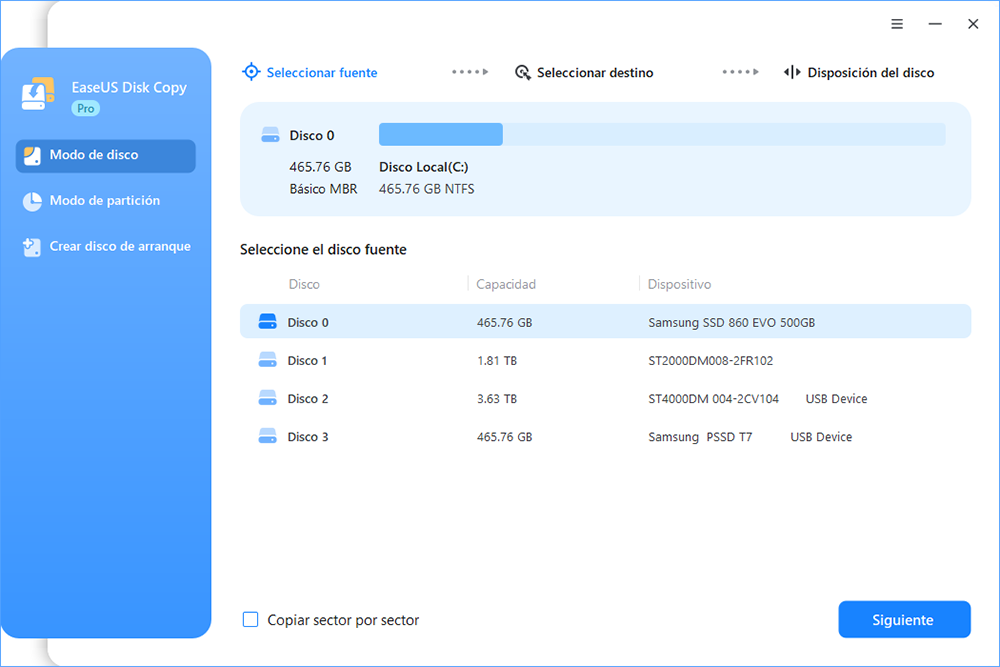Click the drive icon for Disco 0 row
Screen dimensions: 1000x667
(267, 321)
